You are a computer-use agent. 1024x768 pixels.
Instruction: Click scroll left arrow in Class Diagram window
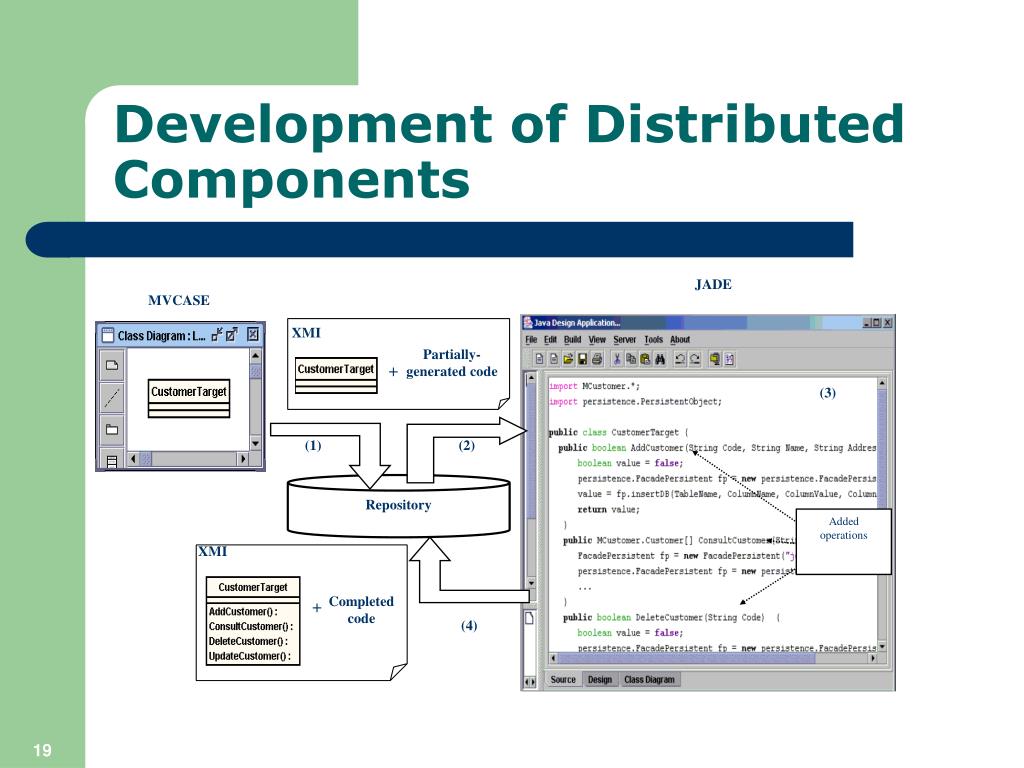tap(134, 458)
